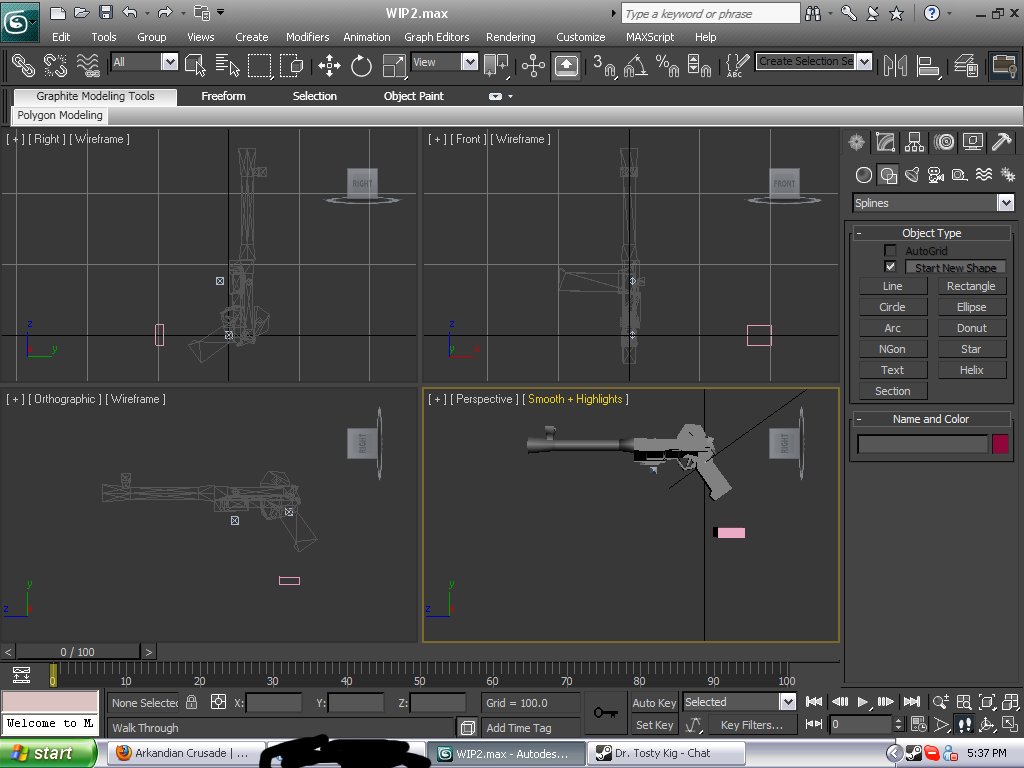Switch to the Freeform ribbon tab
This screenshot has width=1024, height=768.
click(x=223, y=96)
